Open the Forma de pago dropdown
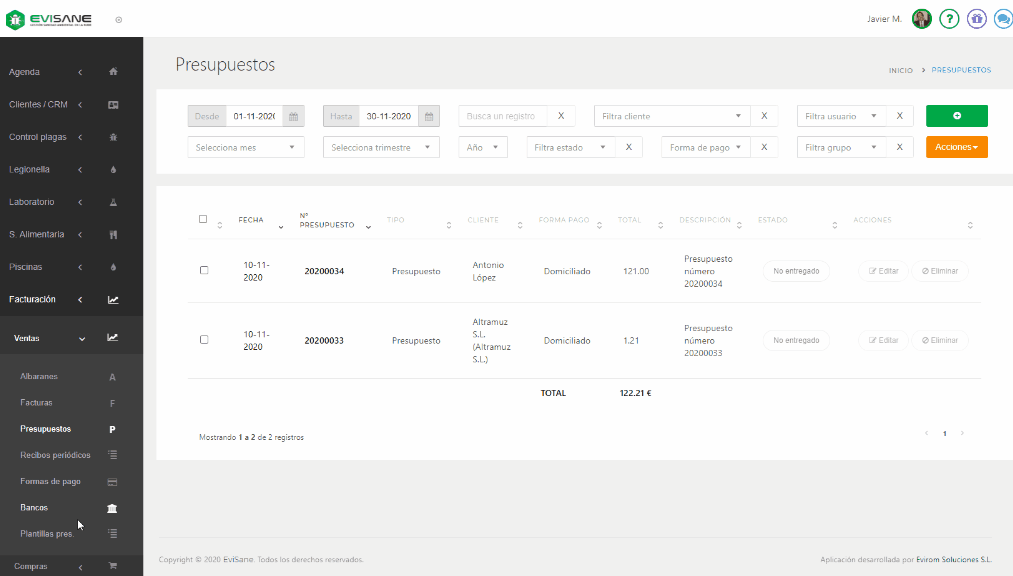The height and width of the screenshot is (576, 1013). pos(706,147)
